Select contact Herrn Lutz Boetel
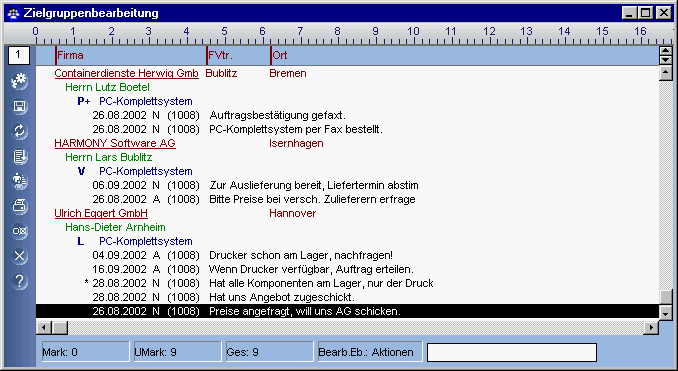The width and height of the screenshot is (678, 371). click(107, 87)
